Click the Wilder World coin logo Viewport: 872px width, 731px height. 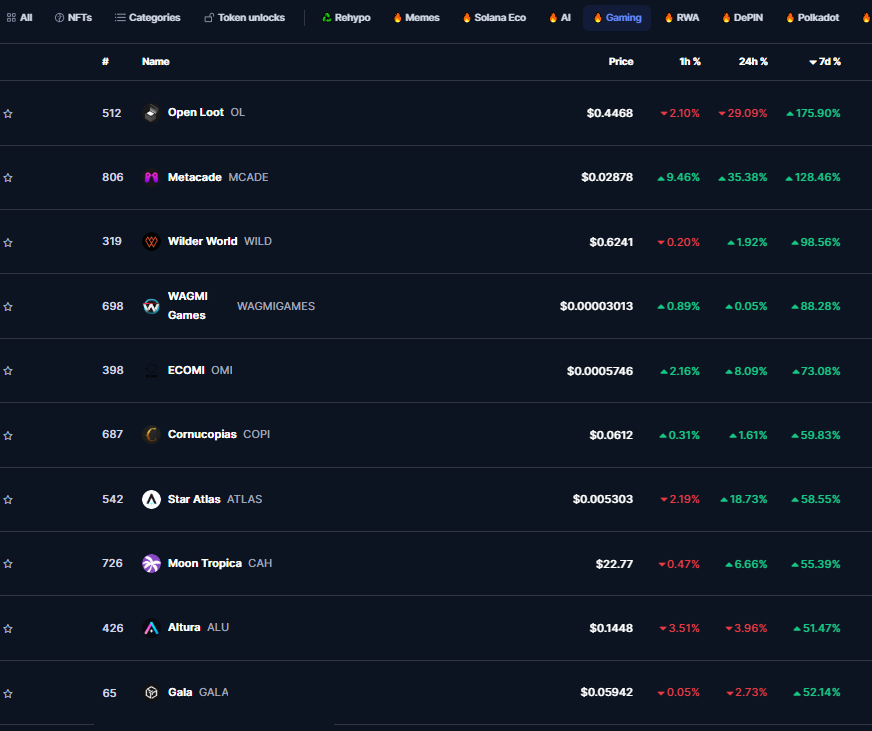151,241
